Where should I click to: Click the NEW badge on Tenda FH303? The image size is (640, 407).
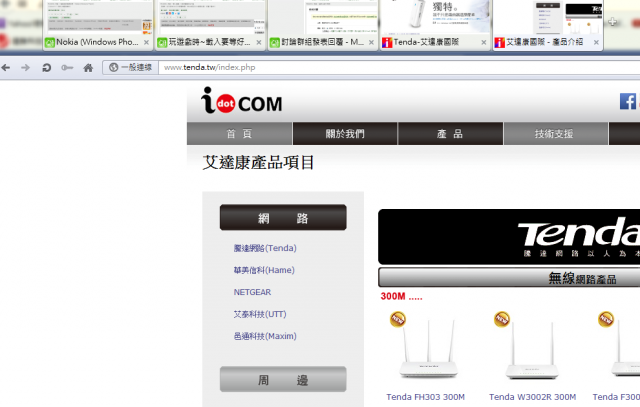click(398, 319)
